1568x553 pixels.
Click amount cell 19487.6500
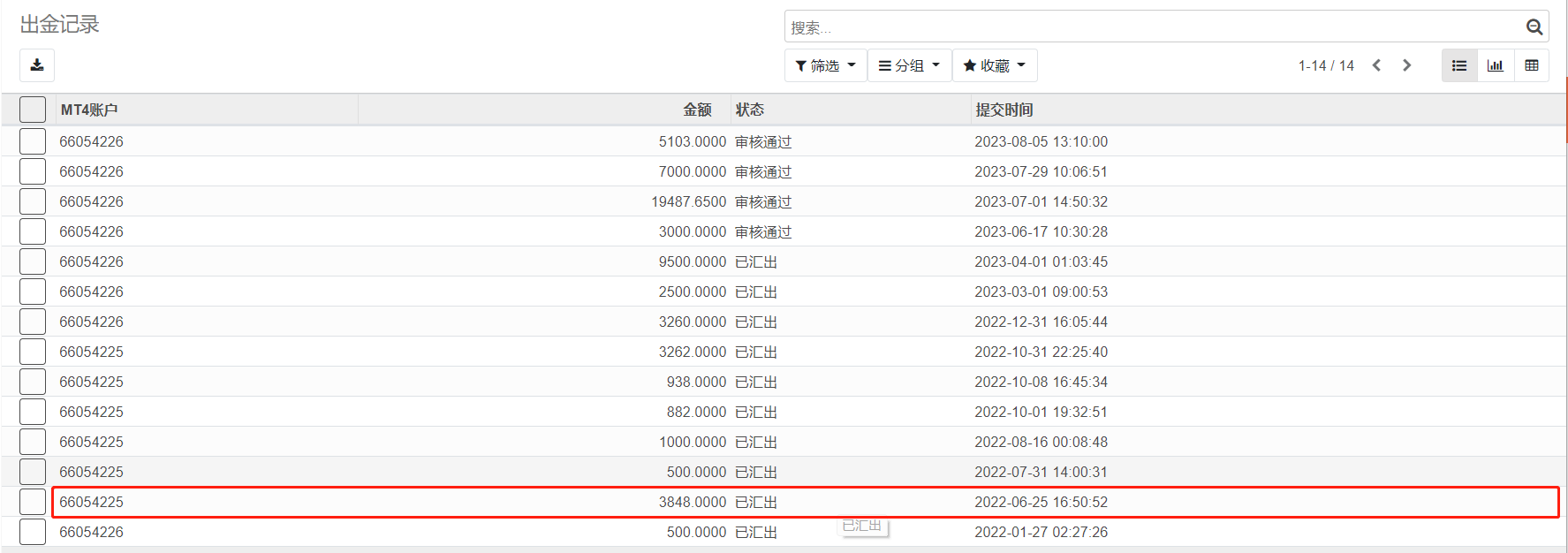689,201
